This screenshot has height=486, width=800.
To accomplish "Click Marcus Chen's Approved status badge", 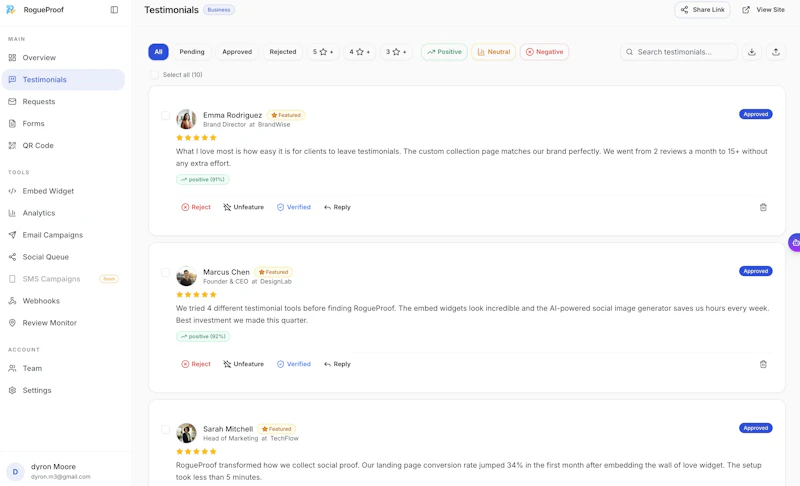I will click(756, 271).
